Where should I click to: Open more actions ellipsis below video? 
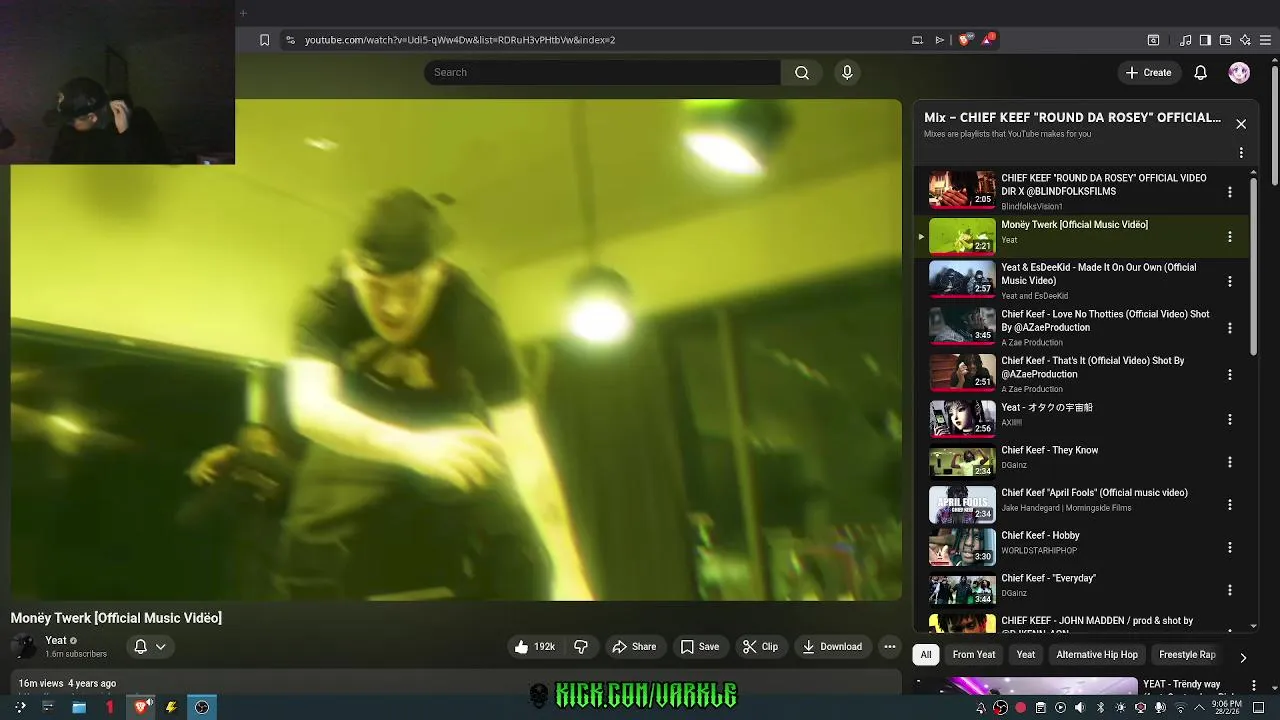tap(889, 647)
